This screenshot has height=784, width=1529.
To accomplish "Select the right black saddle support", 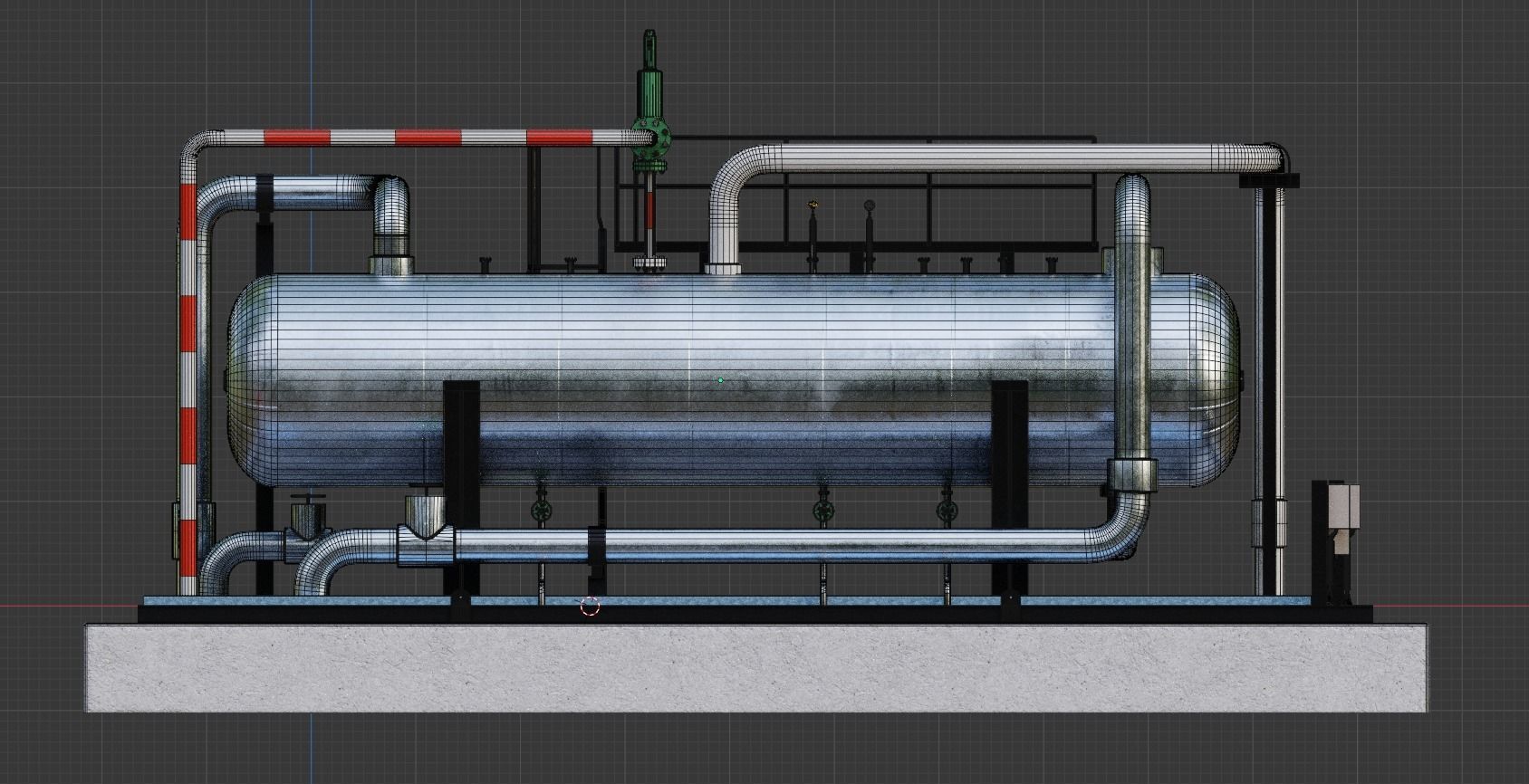I will click(1010, 489).
